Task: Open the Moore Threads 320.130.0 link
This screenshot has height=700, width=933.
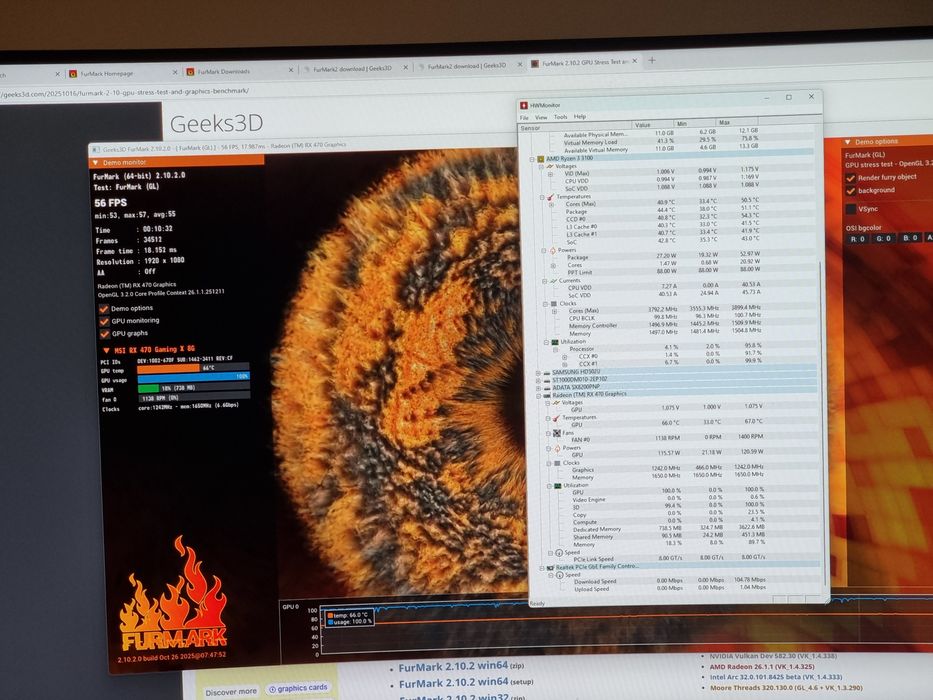Action: click(x=785, y=688)
